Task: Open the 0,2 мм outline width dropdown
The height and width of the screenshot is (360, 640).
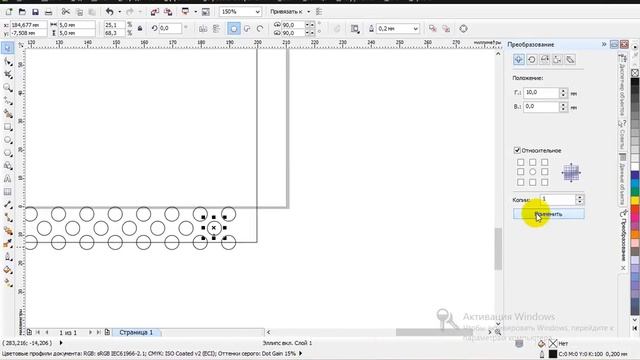Action: pos(416,29)
